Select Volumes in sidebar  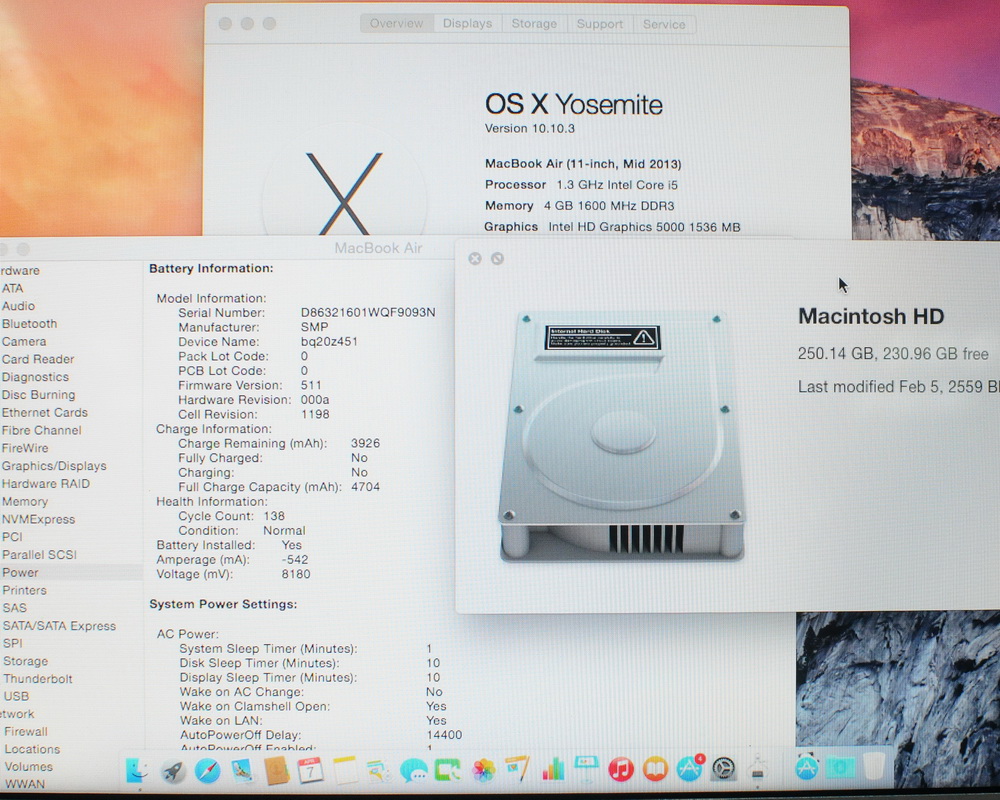29,767
